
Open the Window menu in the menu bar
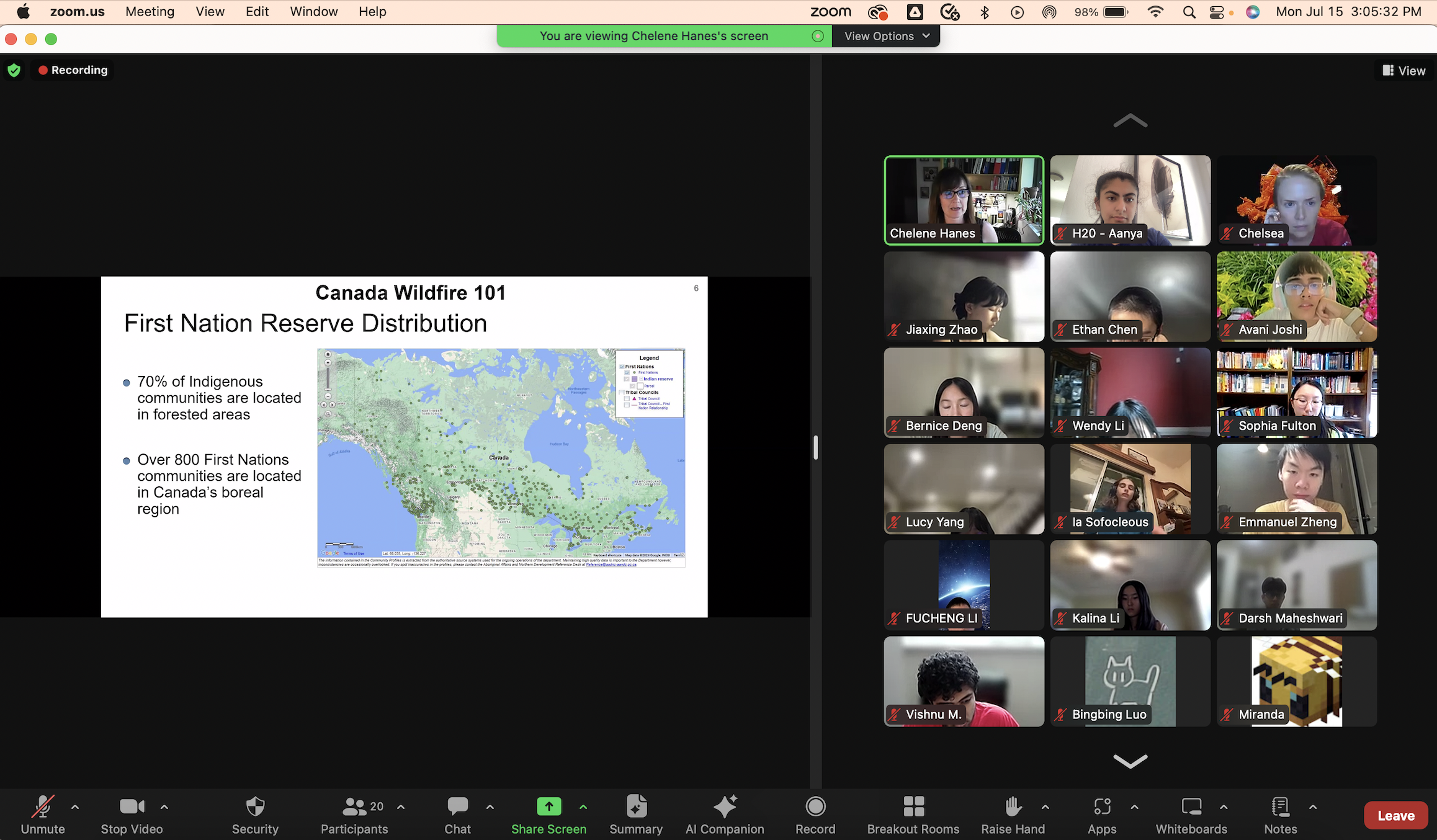(313, 12)
